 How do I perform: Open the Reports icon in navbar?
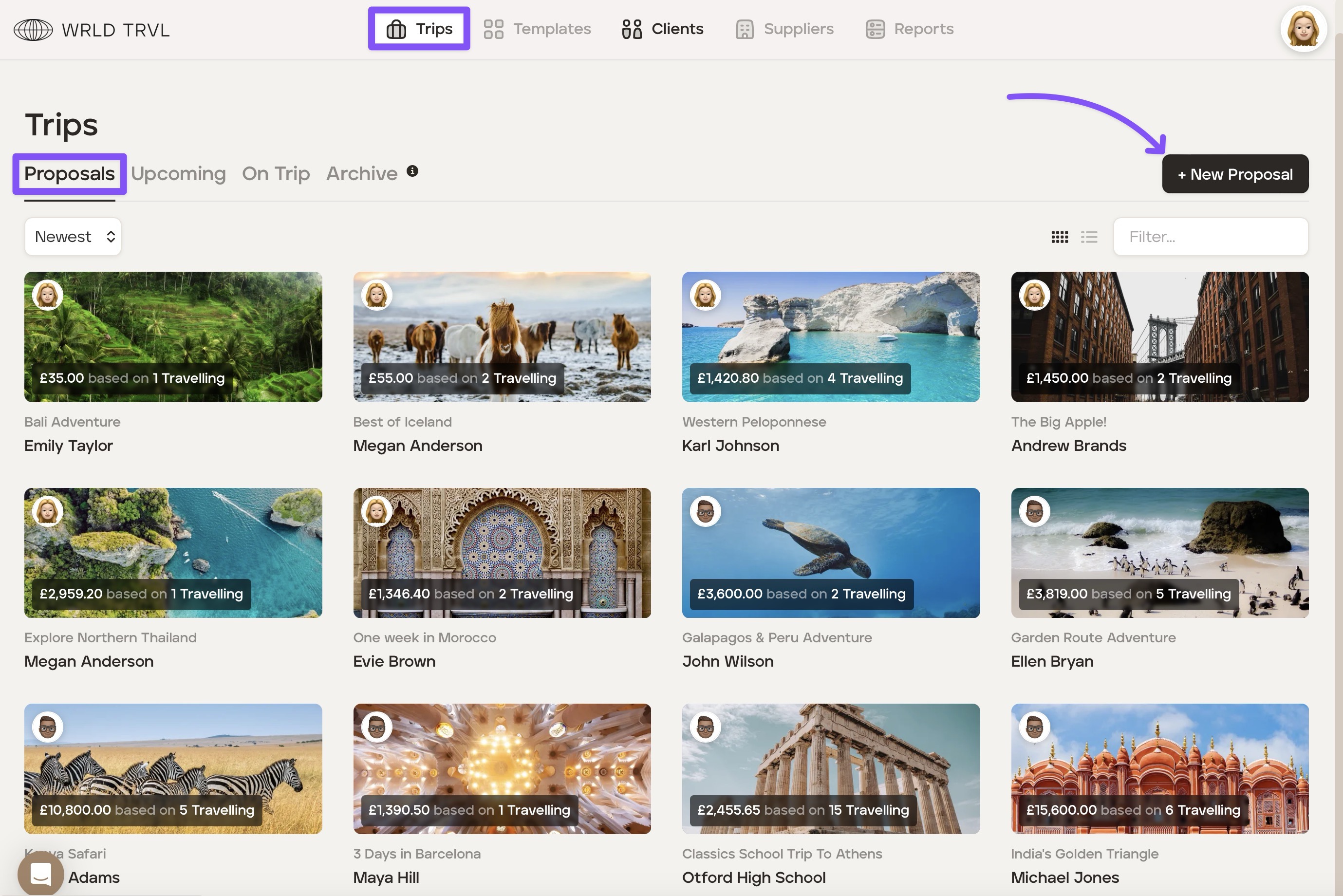tap(875, 29)
